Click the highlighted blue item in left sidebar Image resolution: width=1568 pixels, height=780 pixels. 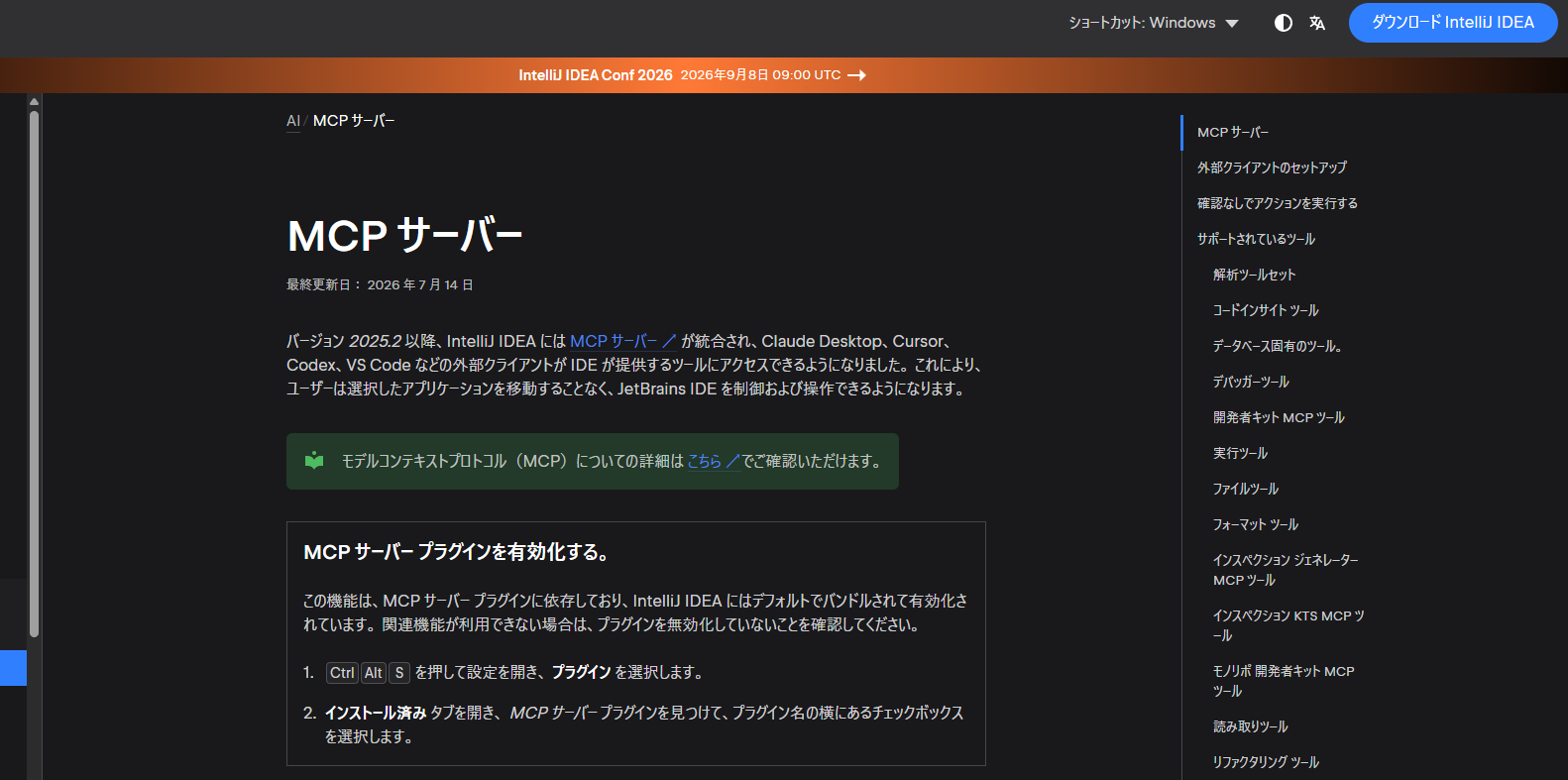pos(13,668)
